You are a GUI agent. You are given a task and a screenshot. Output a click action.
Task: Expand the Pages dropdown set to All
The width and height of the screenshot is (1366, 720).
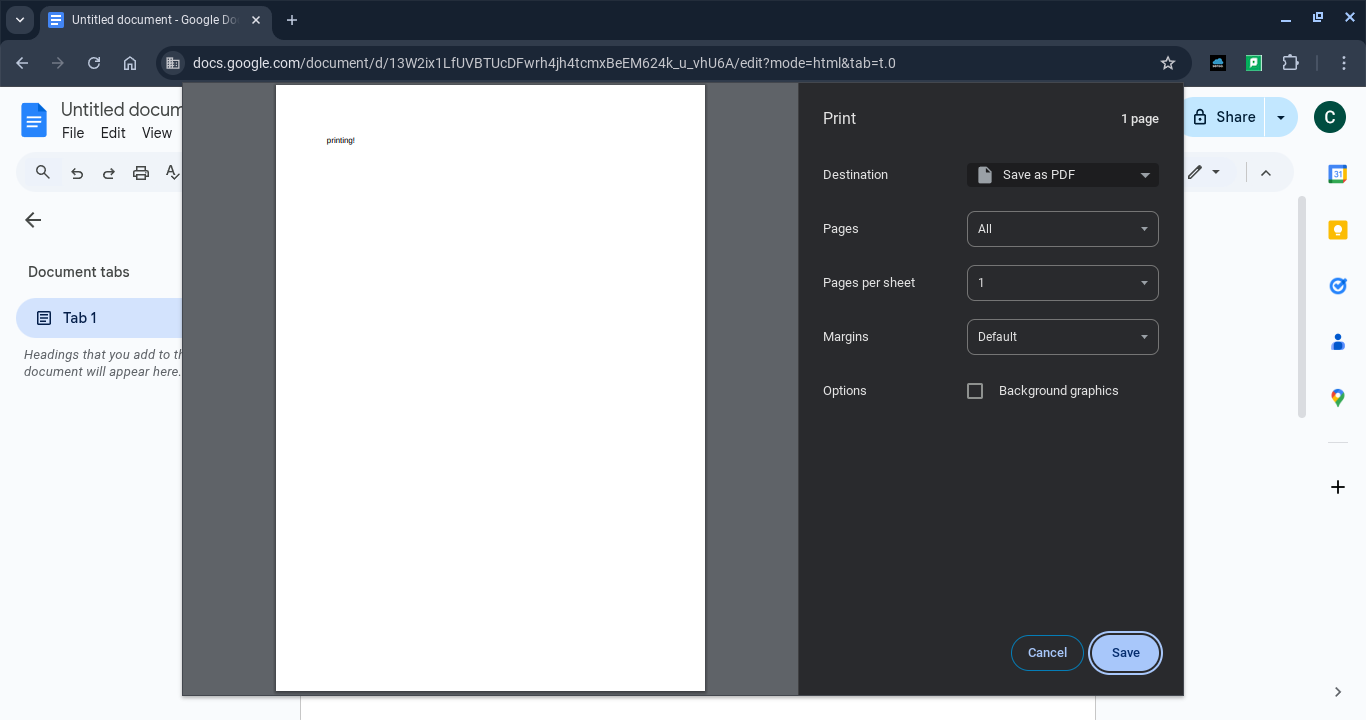tap(1062, 229)
